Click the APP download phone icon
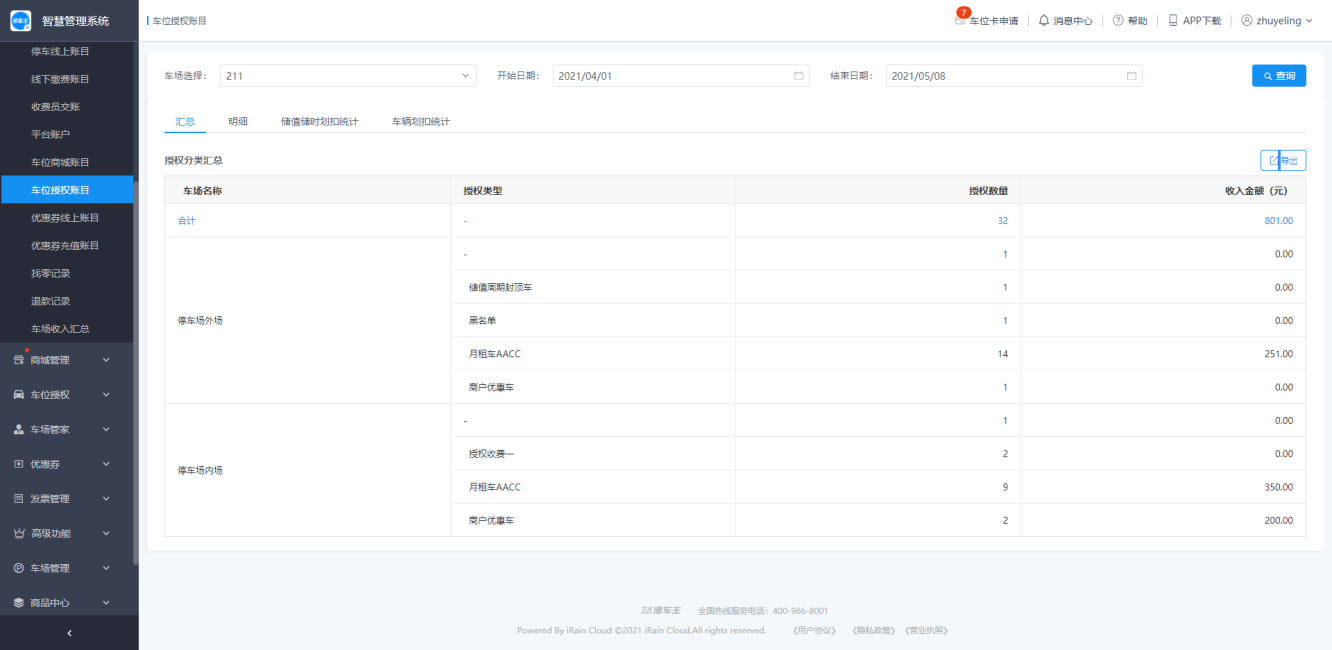The width and height of the screenshot is (1332, 650). (1173, 20)
